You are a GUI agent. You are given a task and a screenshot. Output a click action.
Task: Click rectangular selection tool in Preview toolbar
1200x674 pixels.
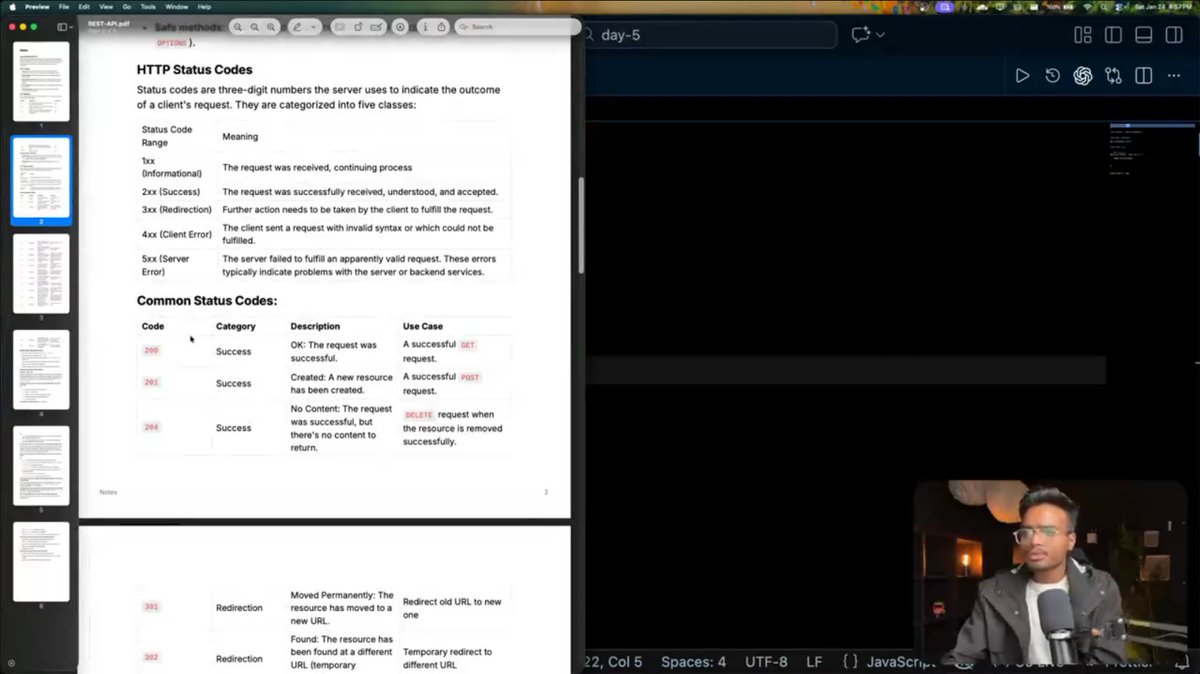[x=340, y=27]
